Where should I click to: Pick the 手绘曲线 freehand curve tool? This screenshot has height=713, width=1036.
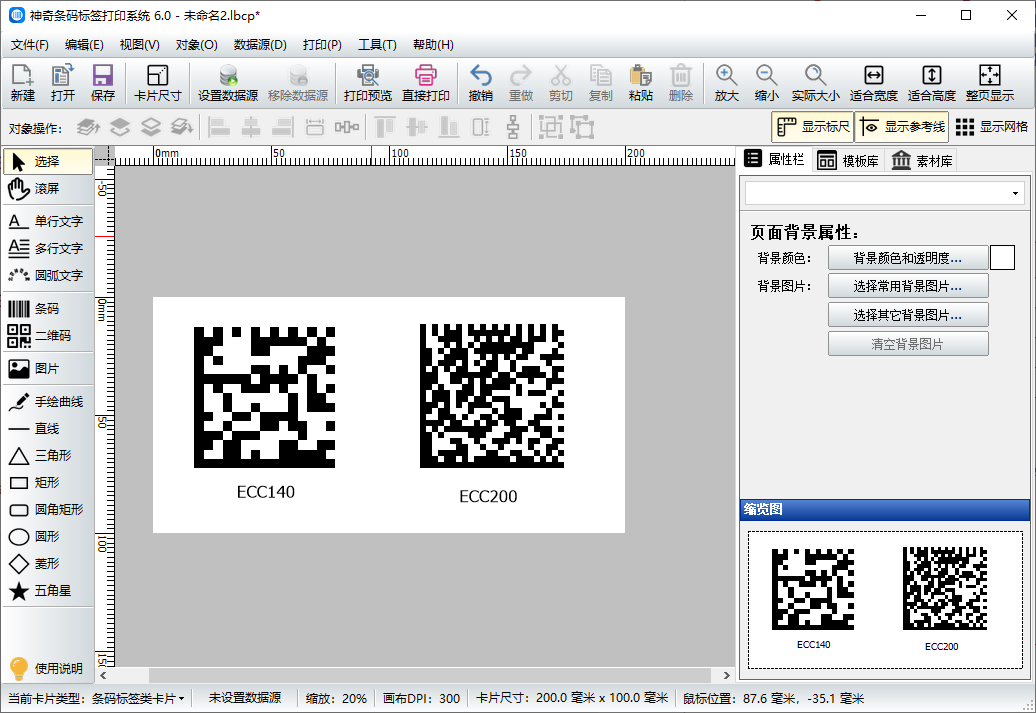click(x=48, y=402)
